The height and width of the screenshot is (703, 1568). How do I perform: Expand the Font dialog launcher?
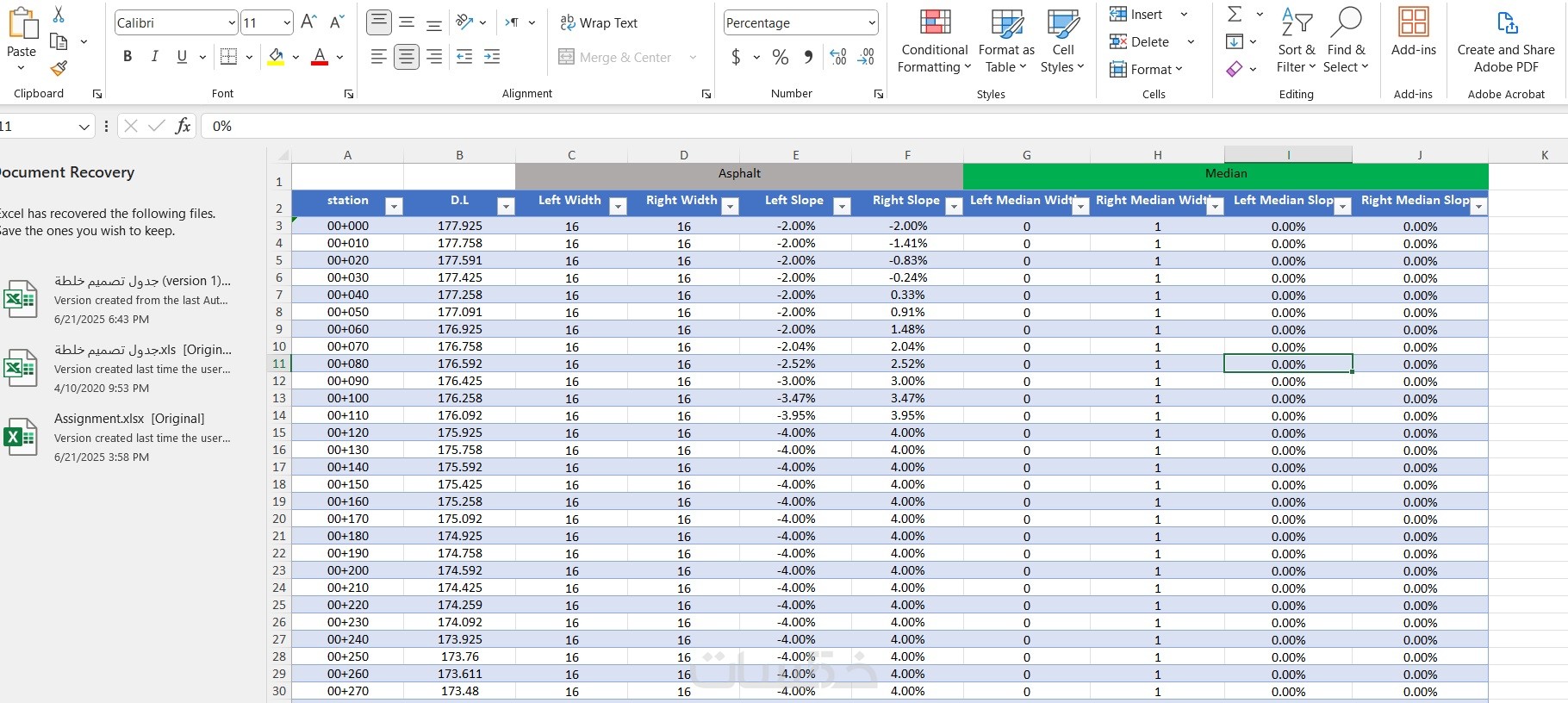click(x=349, y=94)
